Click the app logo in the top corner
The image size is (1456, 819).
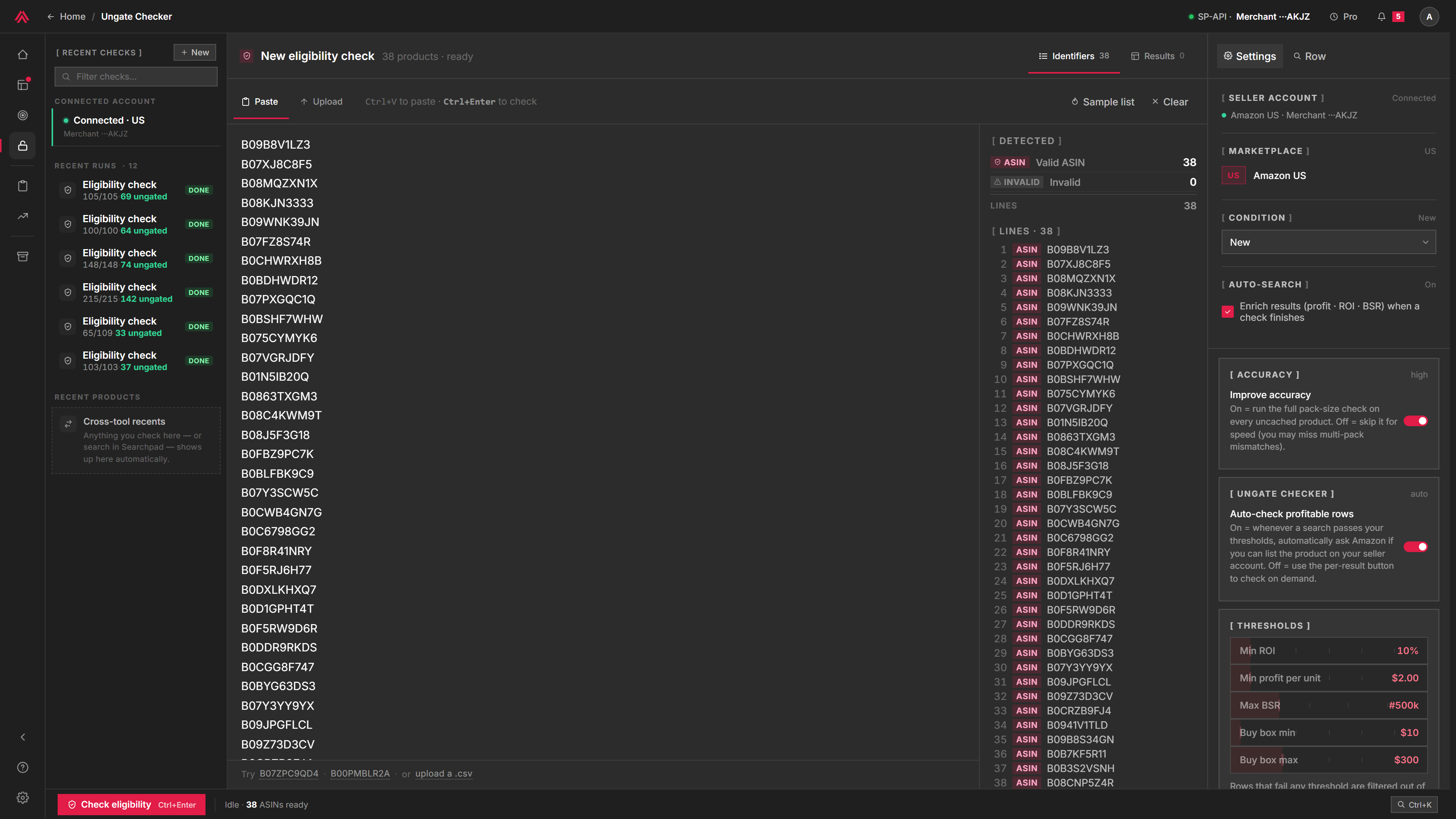(x=22, y=16)
